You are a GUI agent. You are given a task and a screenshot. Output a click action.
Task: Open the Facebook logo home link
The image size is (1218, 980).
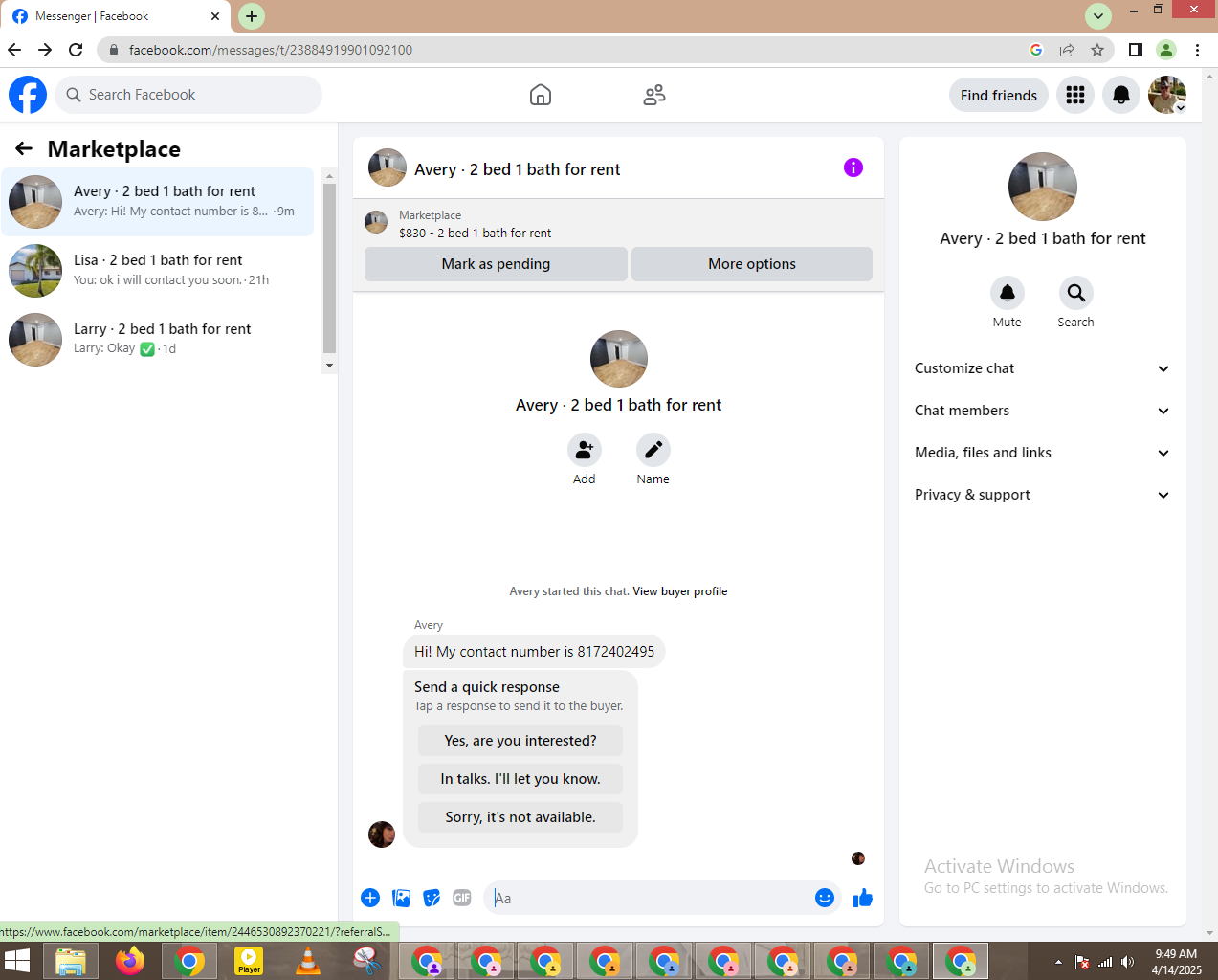click(28, 95)
